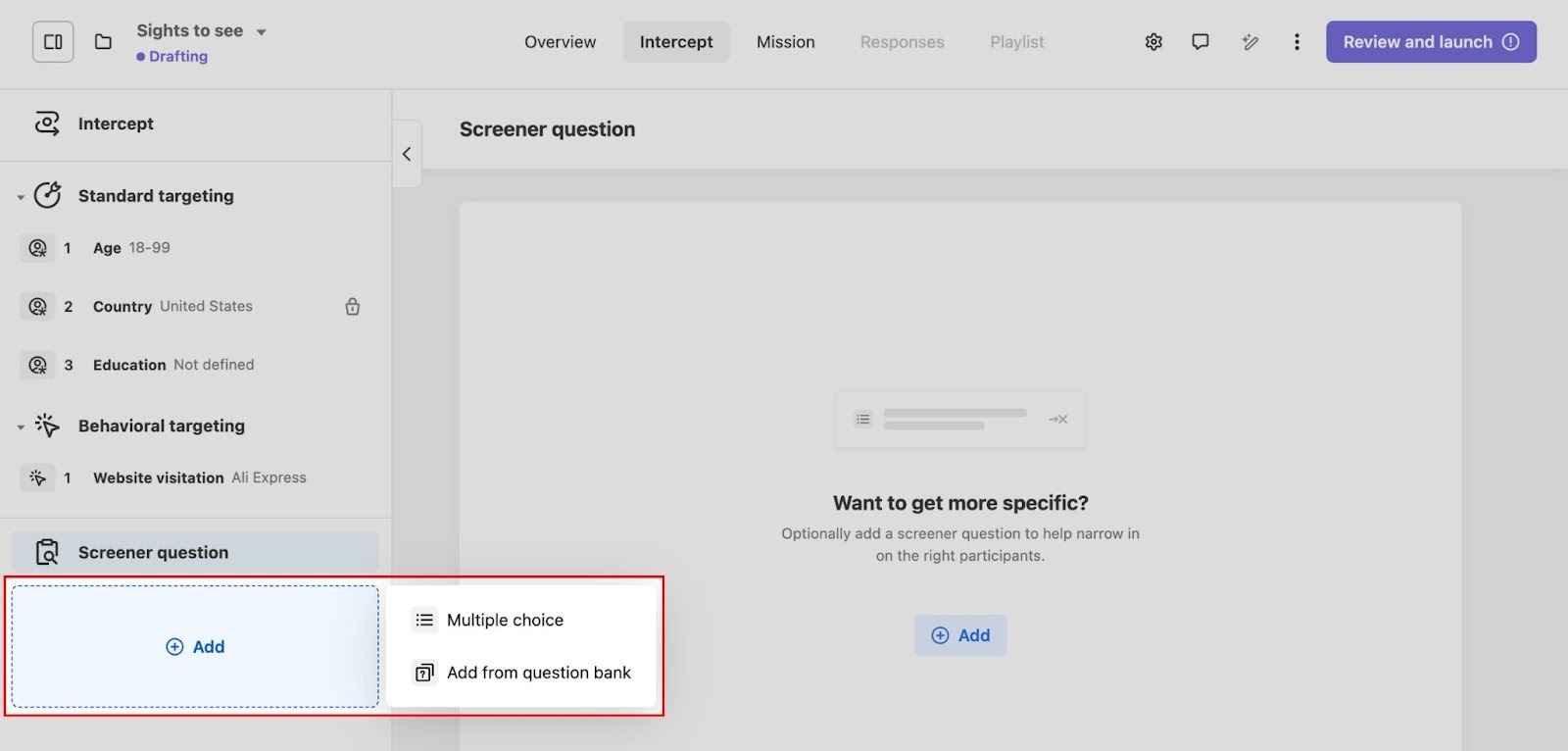Click the Add button in main panel
This screenshot has width=1568, height=751.
[960, 635]
